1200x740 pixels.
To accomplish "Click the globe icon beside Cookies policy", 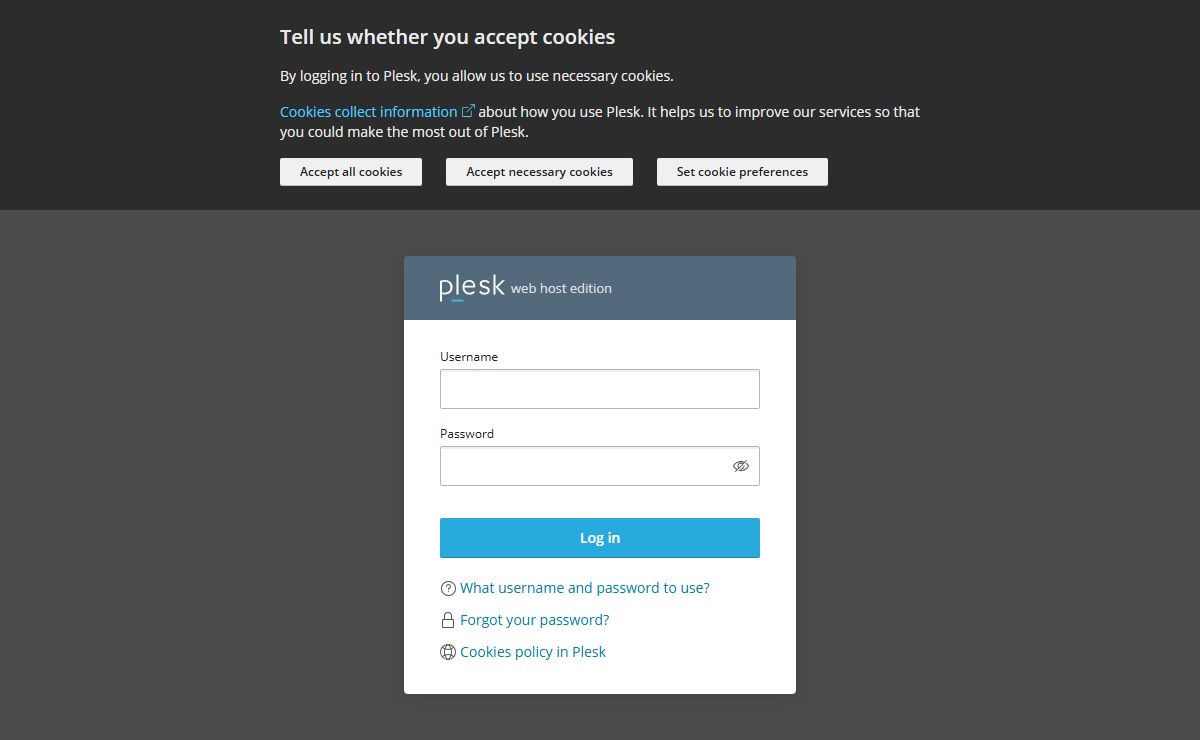I will tap(448, 652).
